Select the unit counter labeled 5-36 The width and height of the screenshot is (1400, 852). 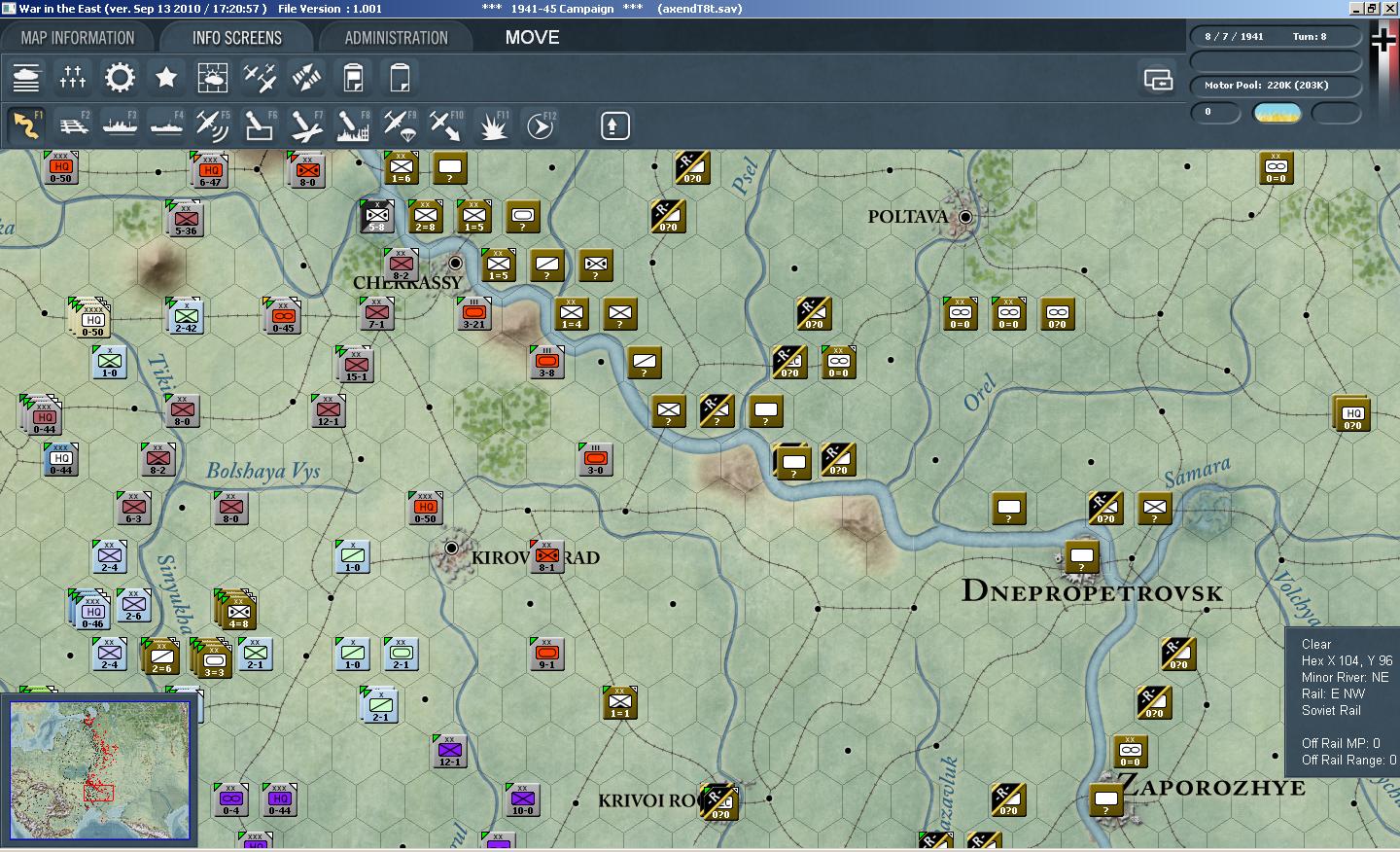(x=186, y=219)
